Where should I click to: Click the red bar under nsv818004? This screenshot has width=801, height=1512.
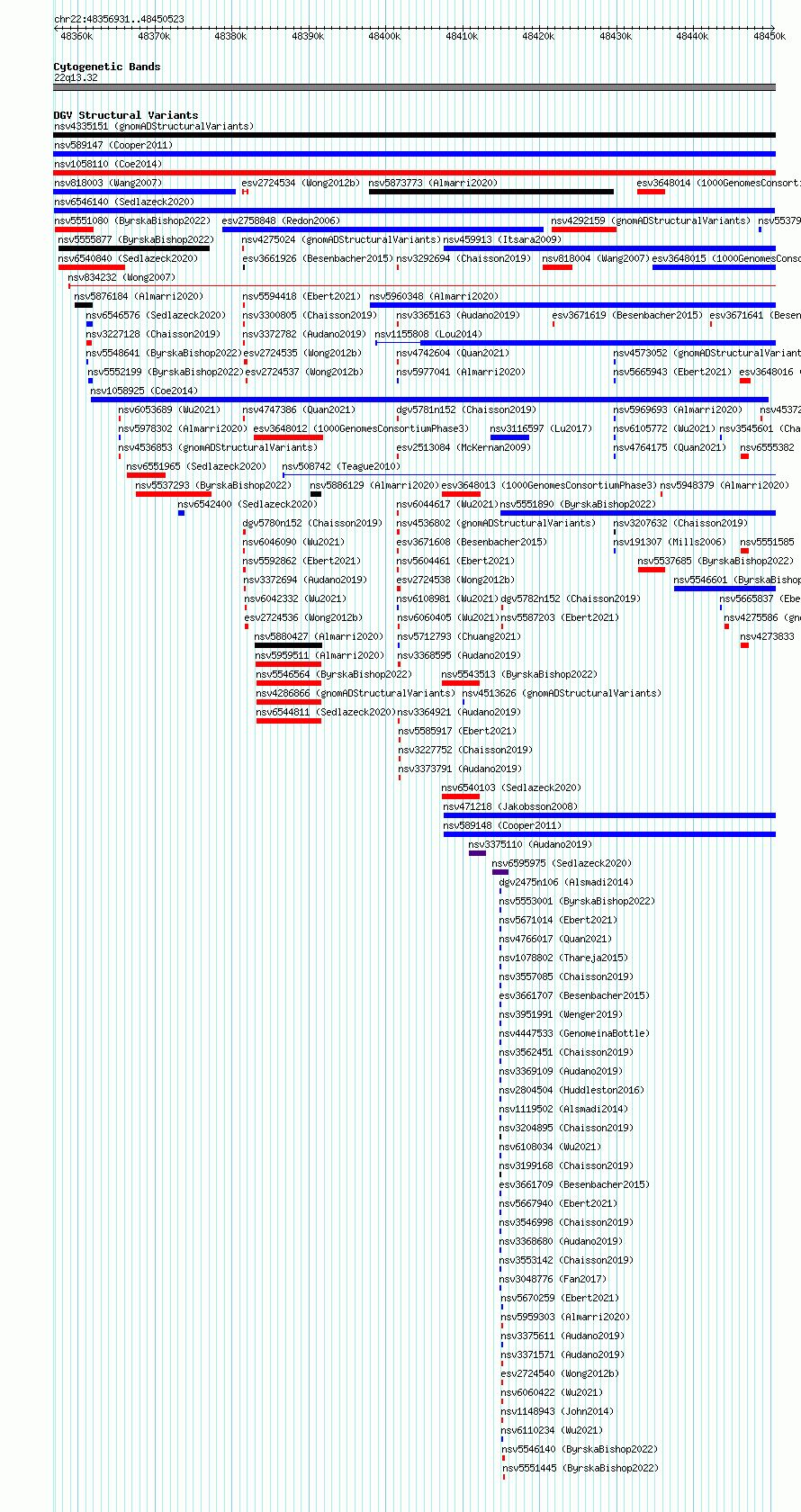(x=558, y=267)
